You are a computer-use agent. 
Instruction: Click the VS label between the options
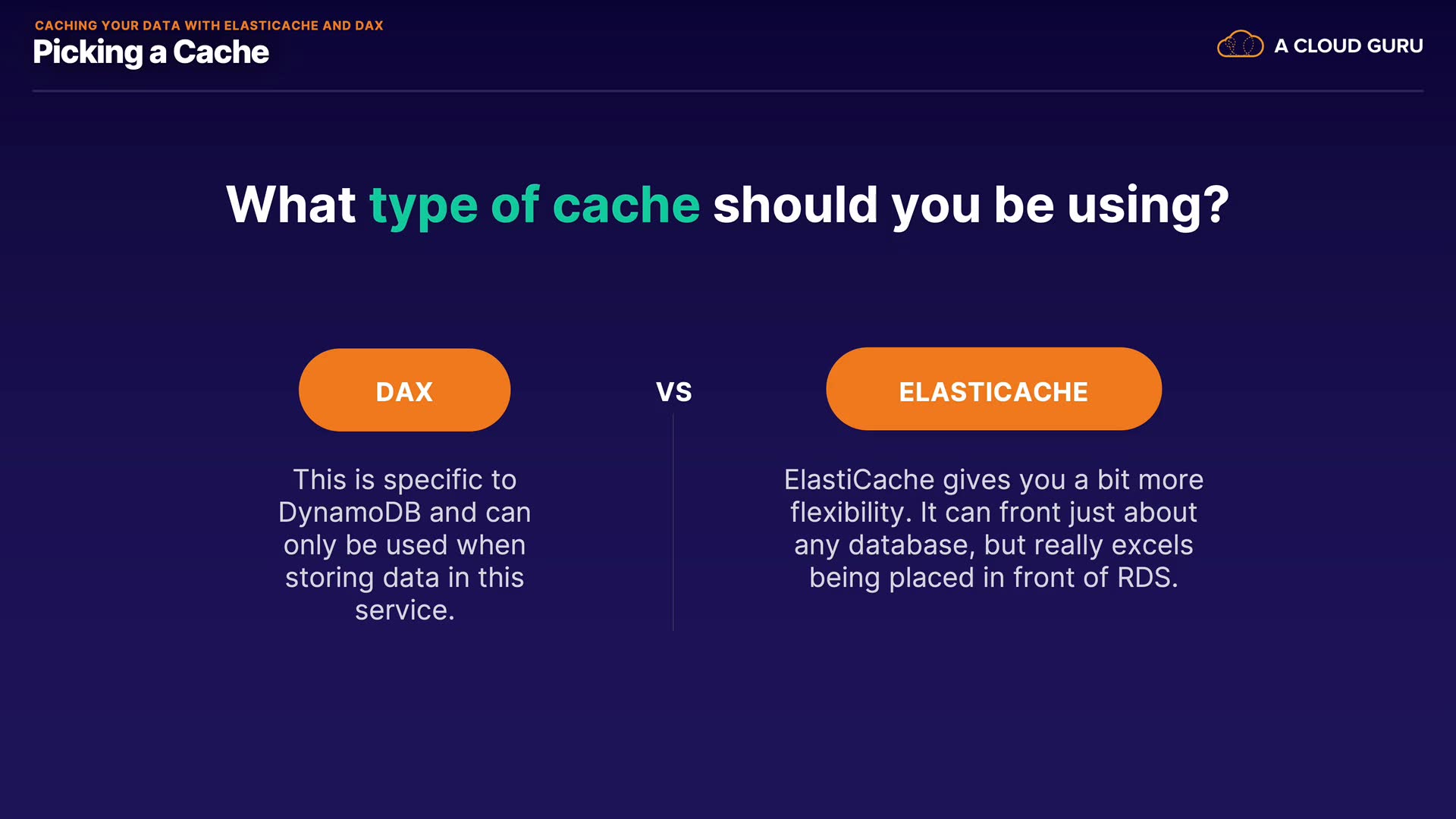point(673,392)
